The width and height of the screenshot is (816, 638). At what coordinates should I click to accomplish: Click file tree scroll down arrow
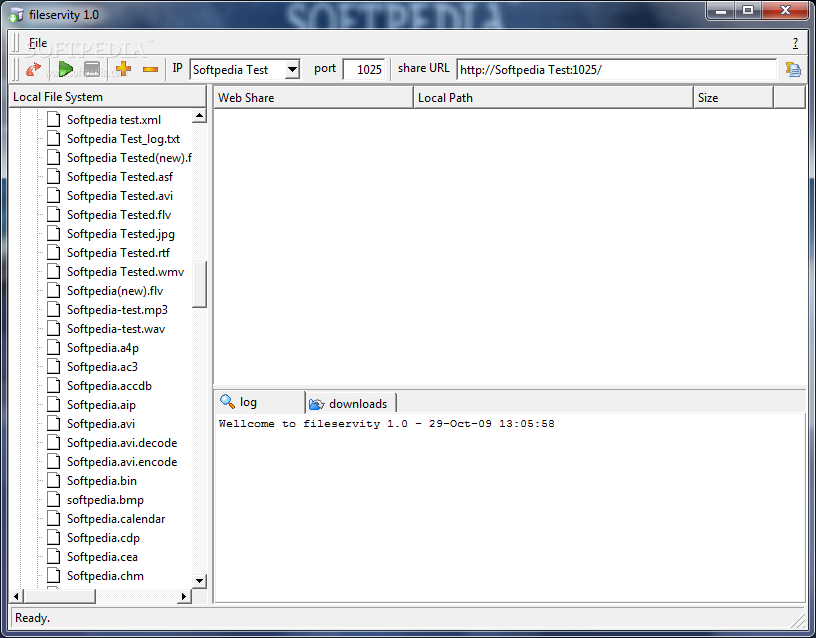(199, 581)
